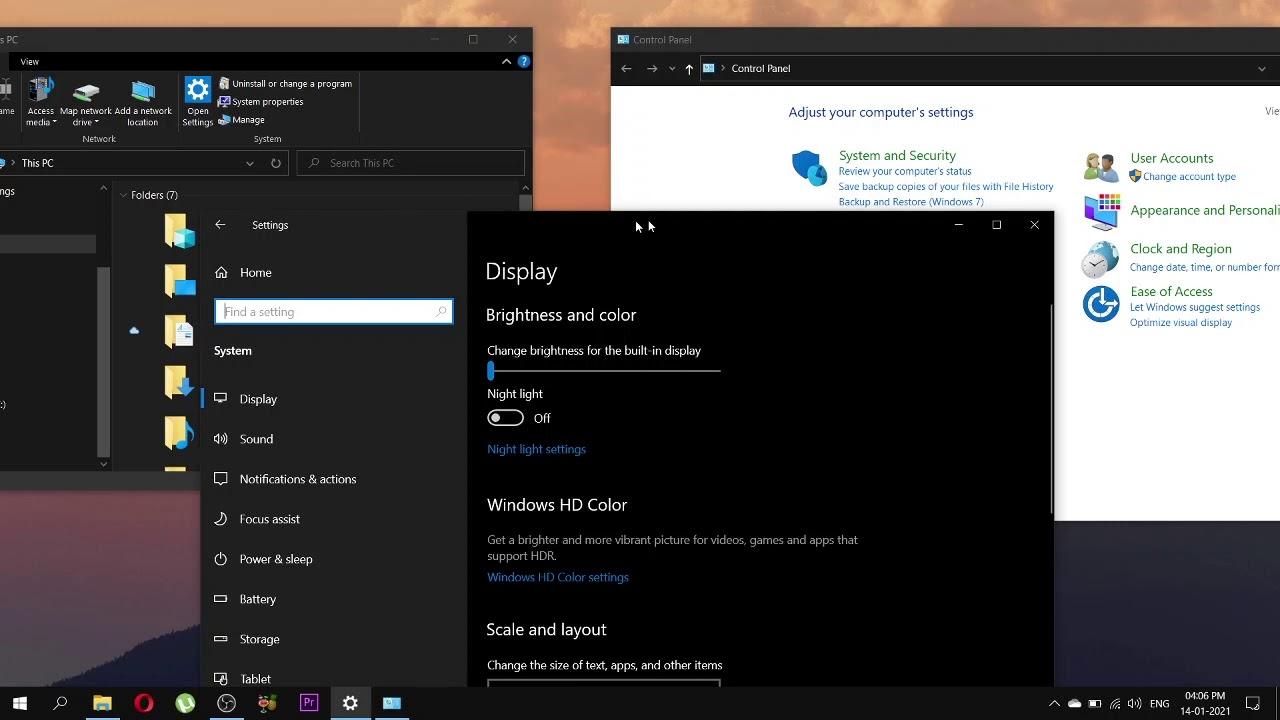Go forward in Control Panel
Viewport: 1280px width, 720px height.
click(x=652, y=68)
